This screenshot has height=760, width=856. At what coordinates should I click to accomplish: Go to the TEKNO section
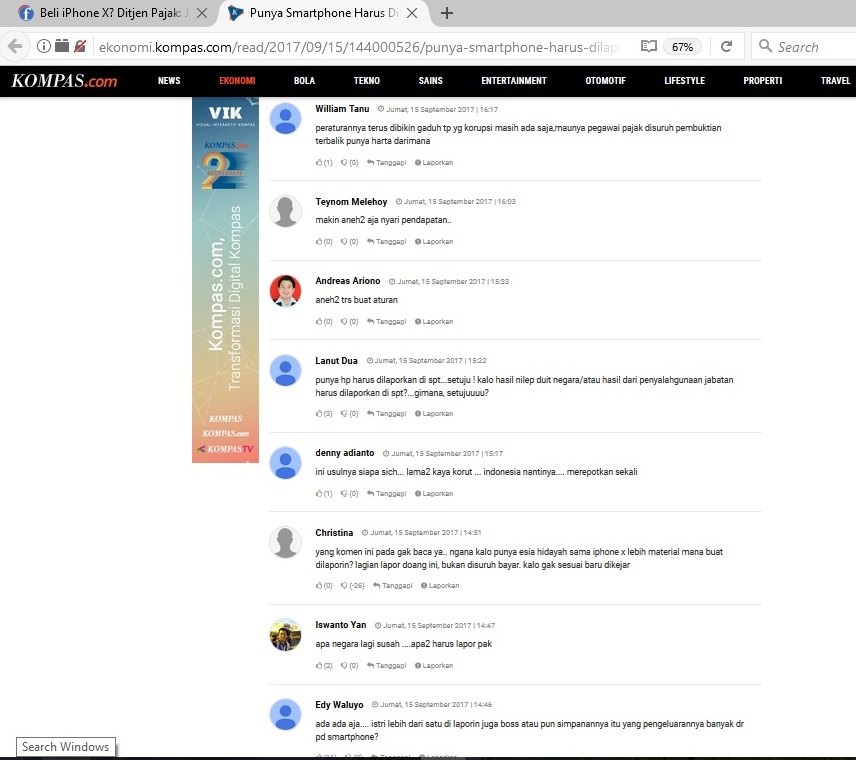[366, 81]
